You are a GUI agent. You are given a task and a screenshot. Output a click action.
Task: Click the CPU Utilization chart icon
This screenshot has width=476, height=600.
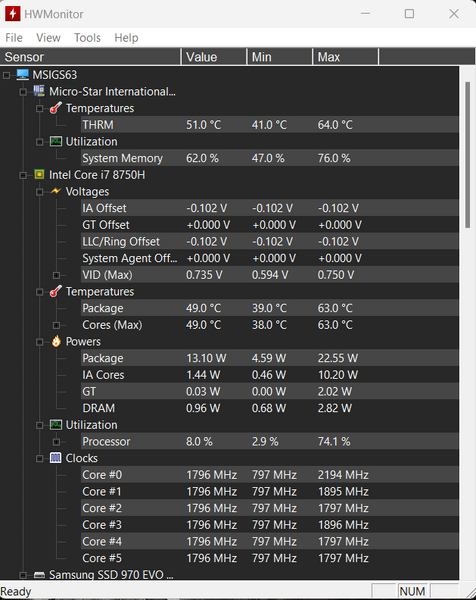point(56,425)
